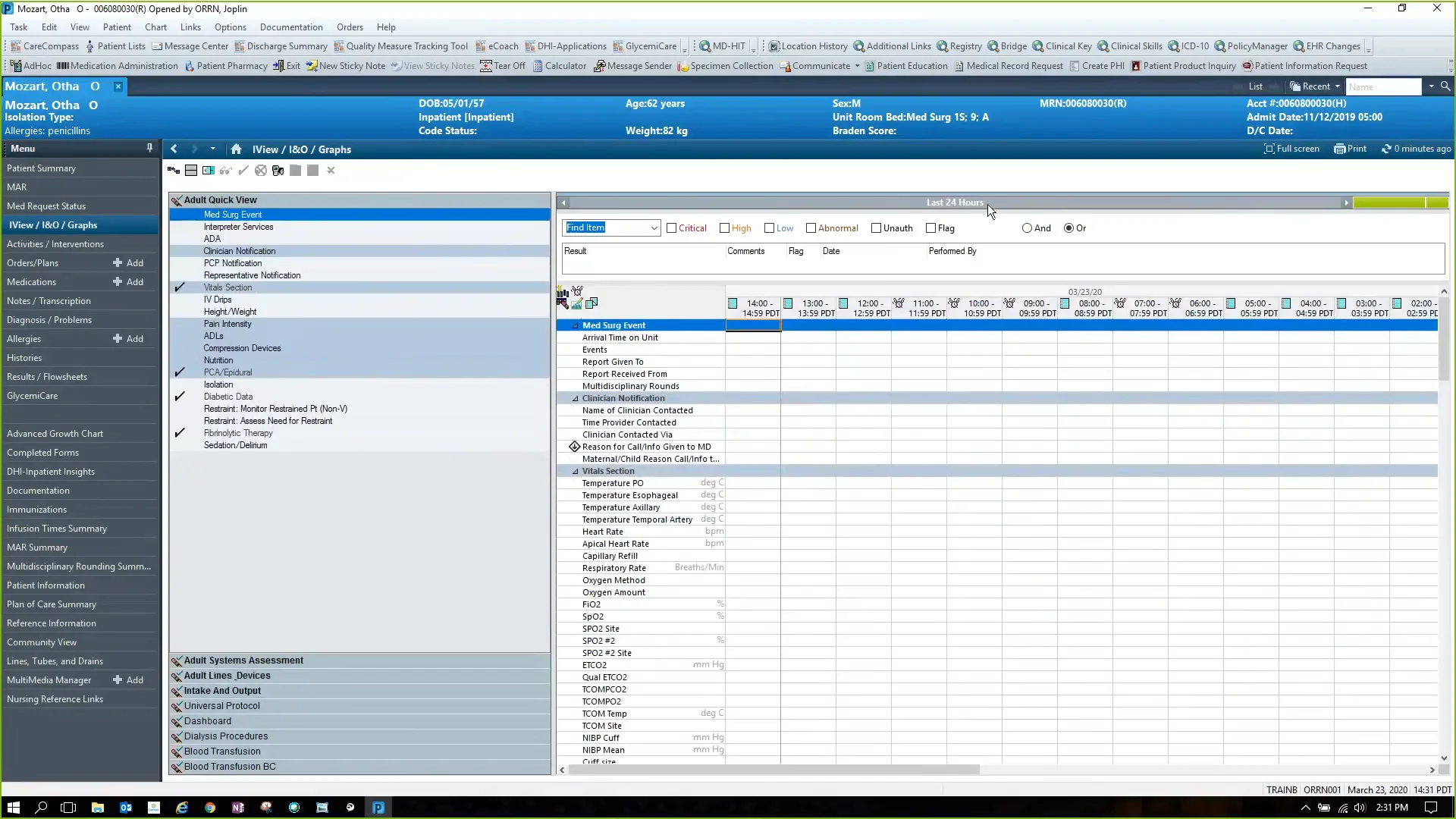The width and height of the screenshot is (1456, 819).
Task: Click the green timeline range slider
Action: point(1399,202)
